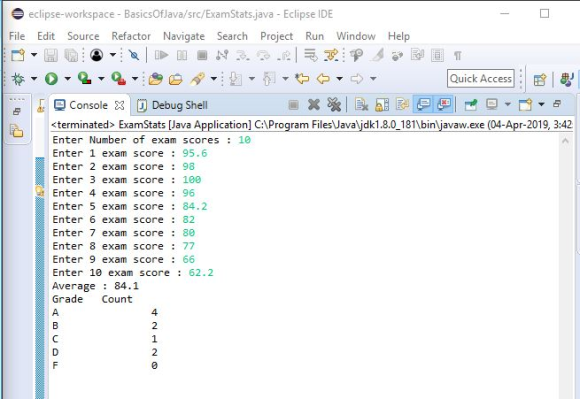Click the Open Type icon
This screenshot has height=399, width=580.
click(155, 79)
